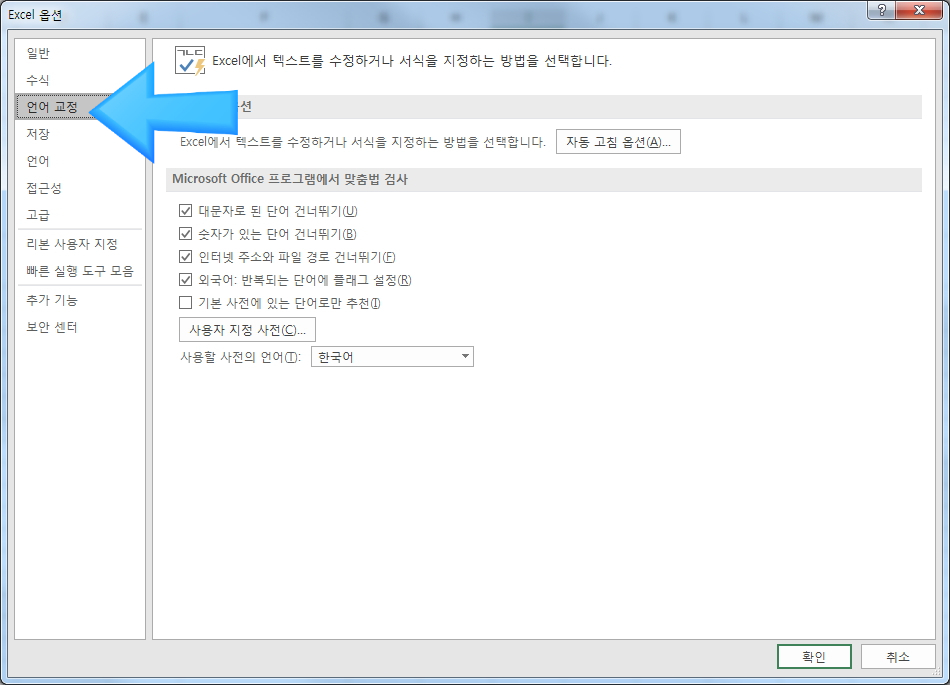Uncheck 인터넷 주소와 파일 경로 건너뛰기
The image size is (950, 685).
tap(185, 257)
